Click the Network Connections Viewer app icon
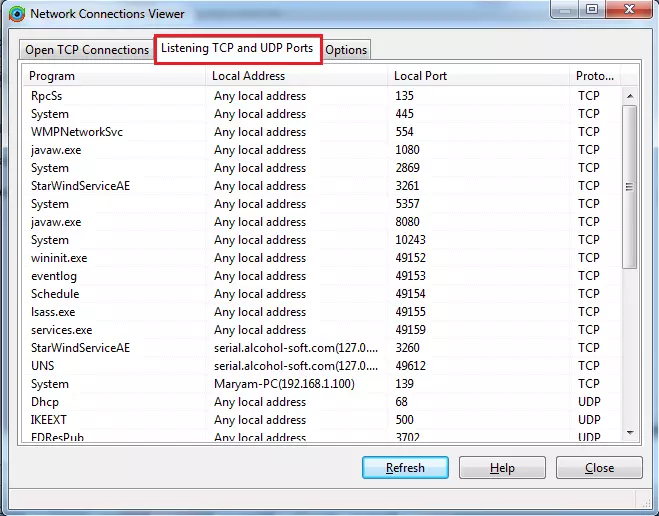This screenshot has width=659, height=516. click(16, 14)
